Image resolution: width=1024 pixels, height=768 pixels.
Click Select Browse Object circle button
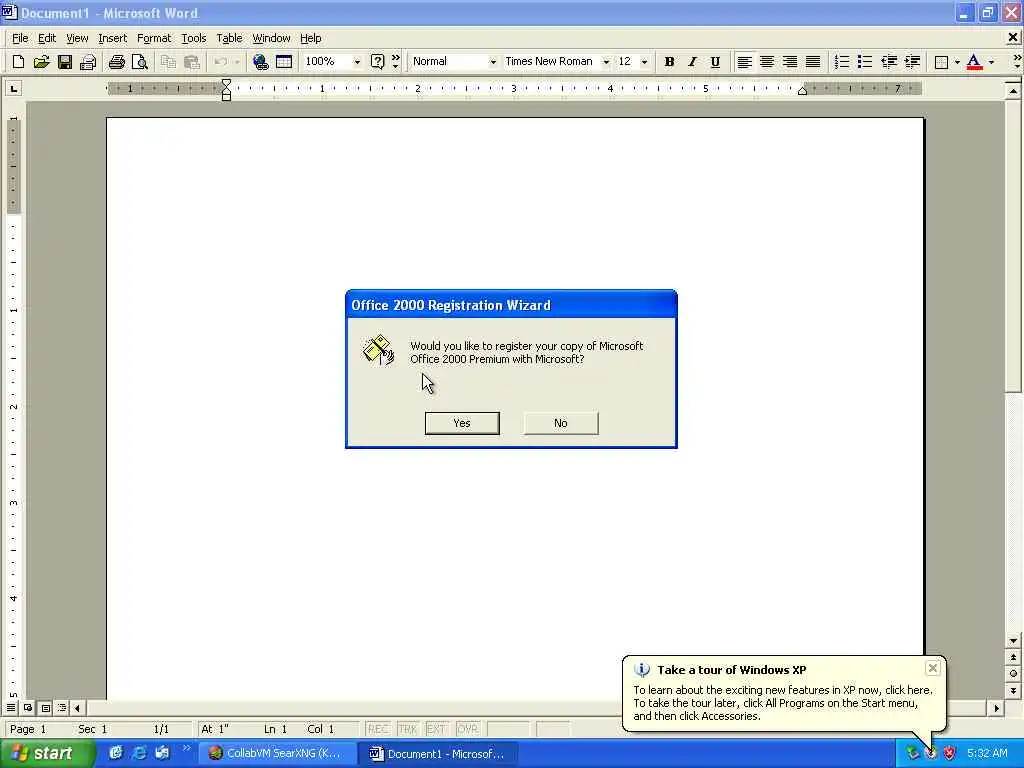[x=1013, y=673]
